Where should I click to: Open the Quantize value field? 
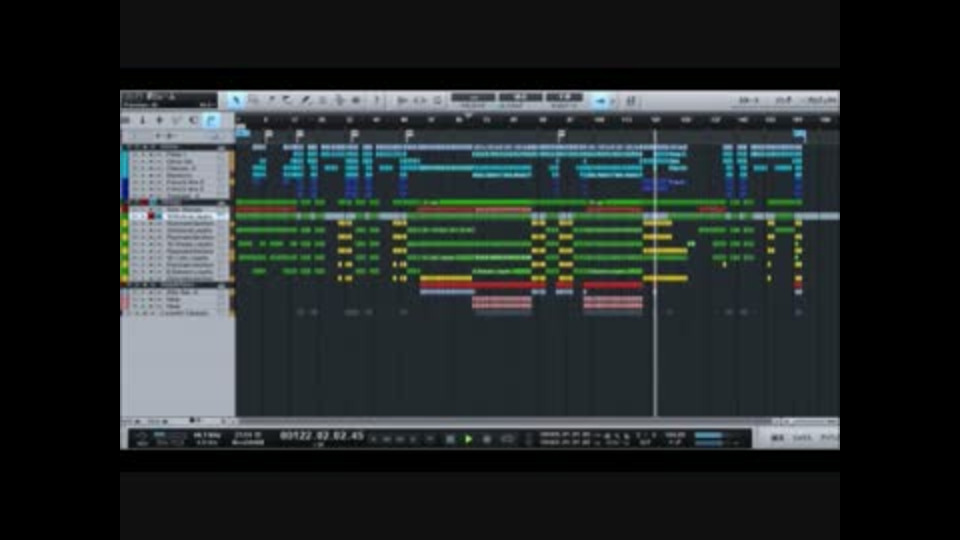click(473, 97)
